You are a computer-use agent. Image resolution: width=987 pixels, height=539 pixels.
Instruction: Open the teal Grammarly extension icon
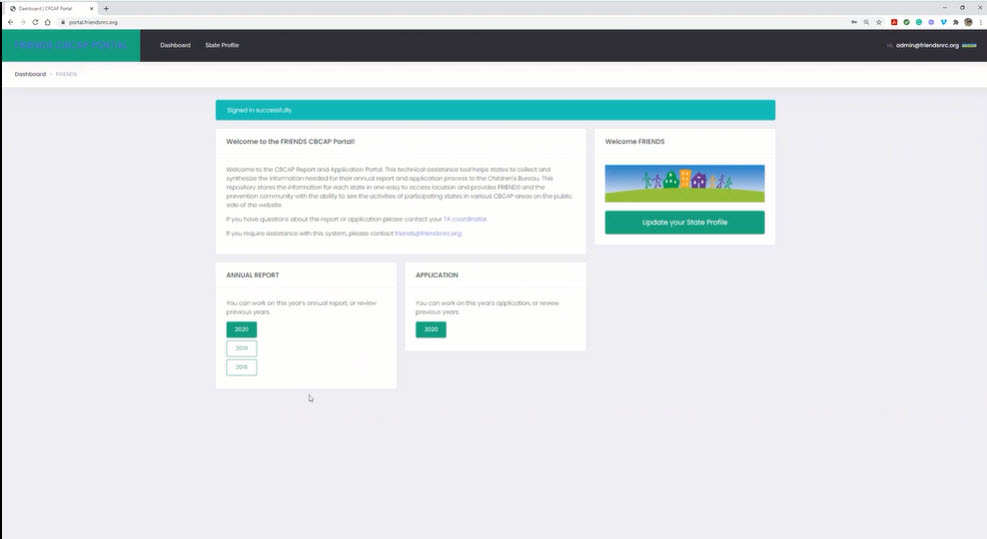919,22
